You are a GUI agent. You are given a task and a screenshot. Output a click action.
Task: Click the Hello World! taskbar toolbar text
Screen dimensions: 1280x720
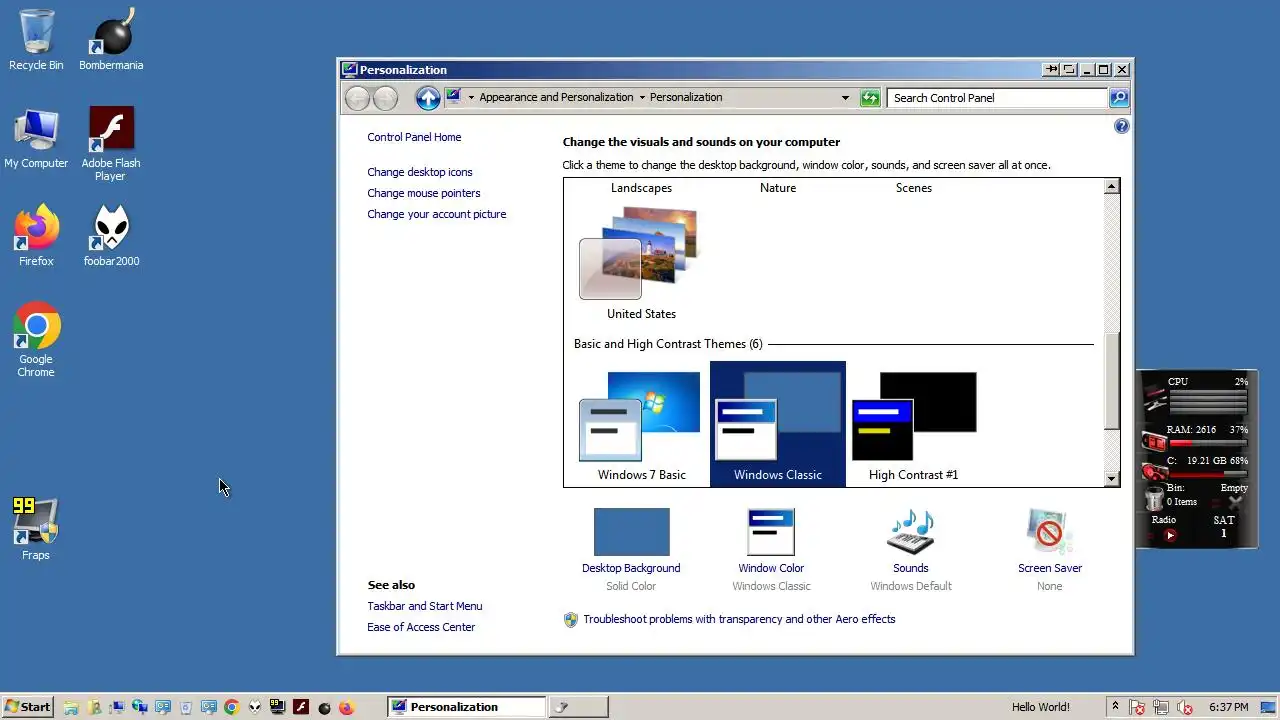tap(1041, 707)
